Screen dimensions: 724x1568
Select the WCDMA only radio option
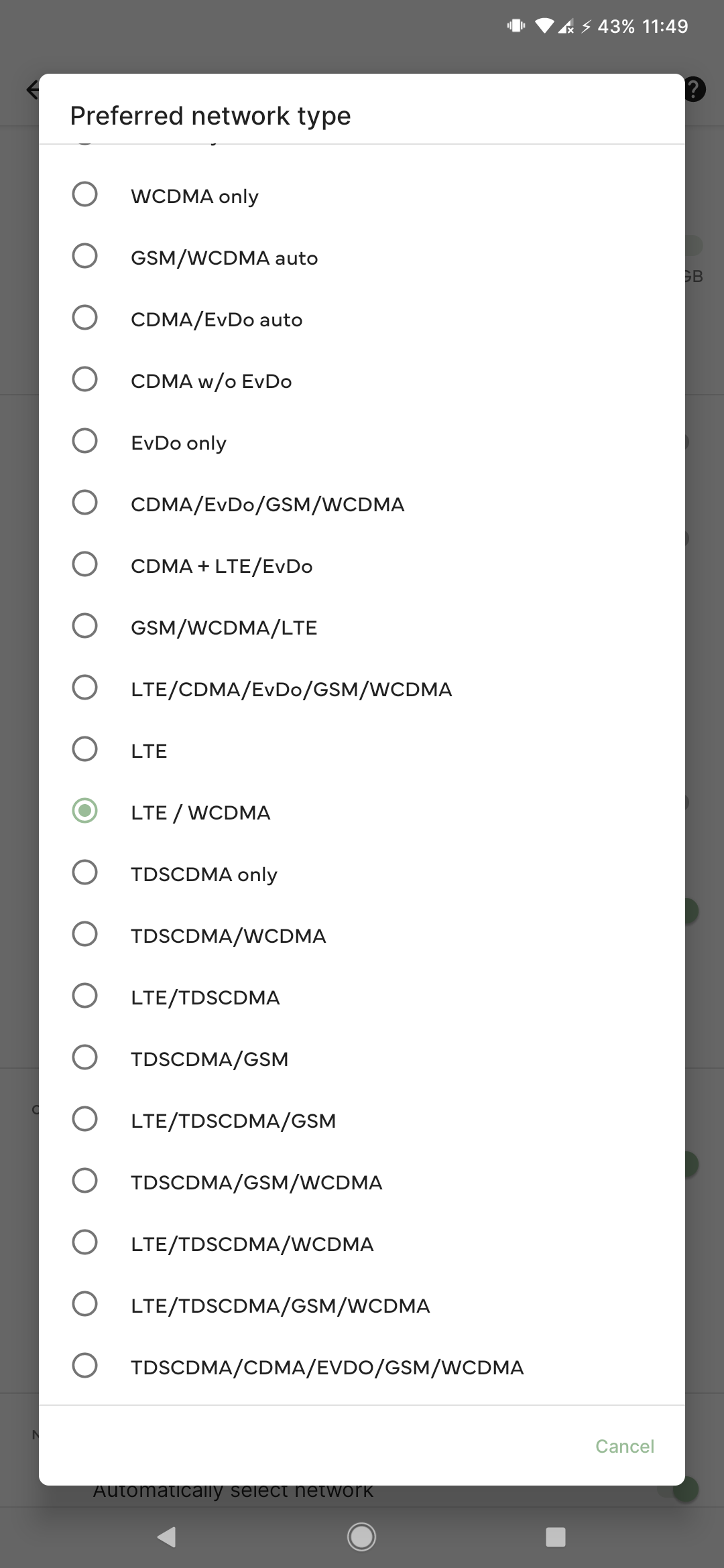point(85,195)
